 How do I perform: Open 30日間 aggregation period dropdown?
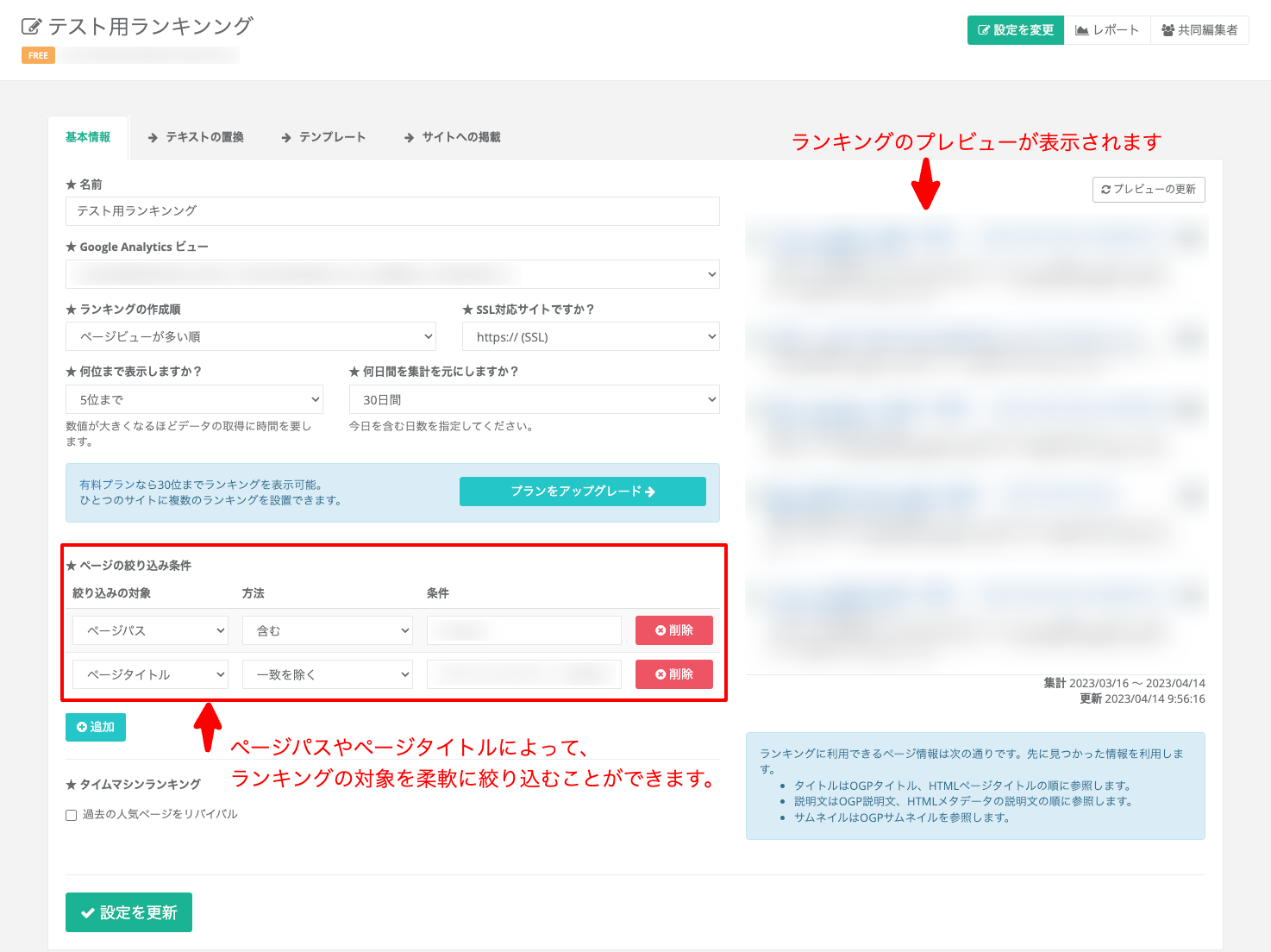pos(534,399)
